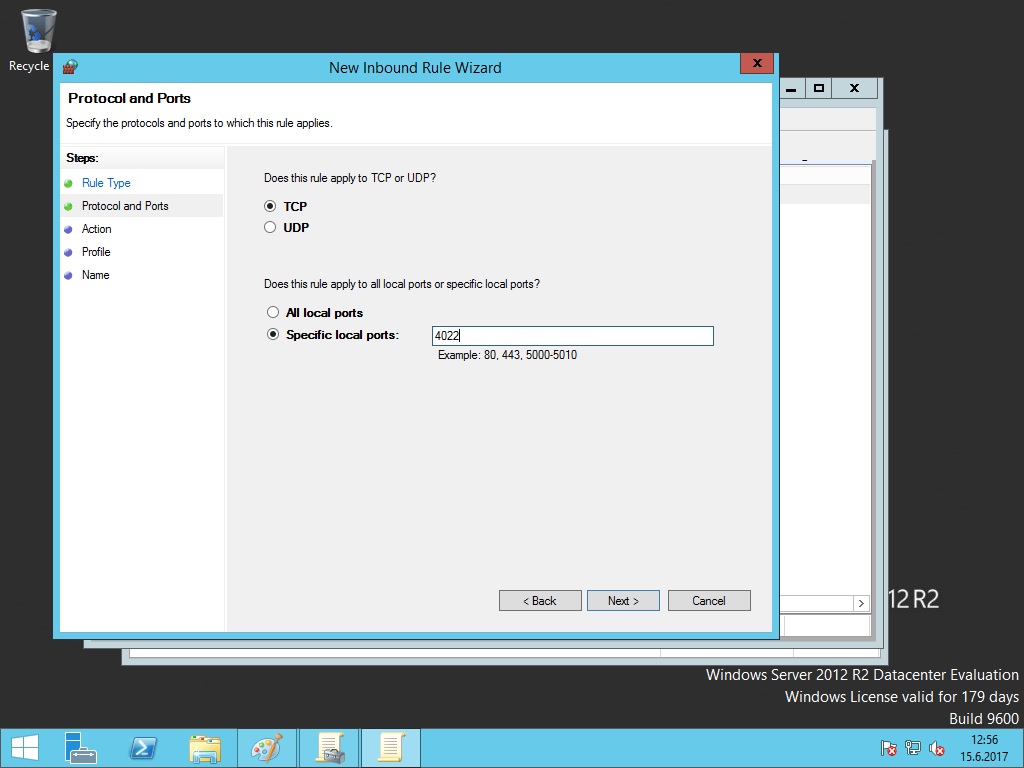Launch Server Manager from the taskbar

(x=80, y=748)
